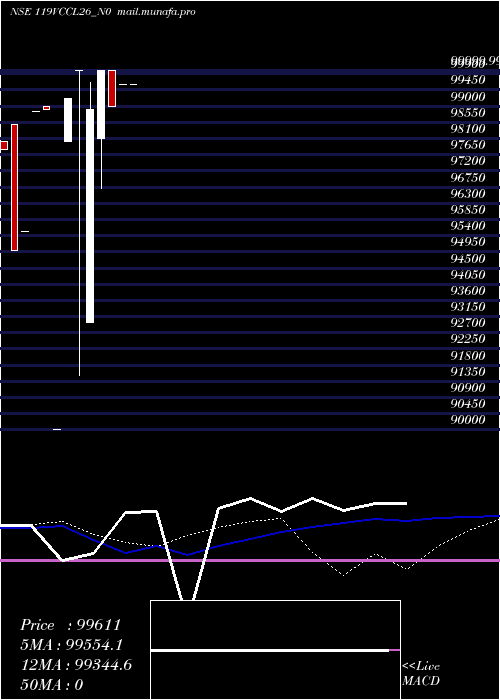Image resolution: width=500 pixels, height=700 pixels.
Task: Select the 93600 price axis label
Action: point(468,291)
